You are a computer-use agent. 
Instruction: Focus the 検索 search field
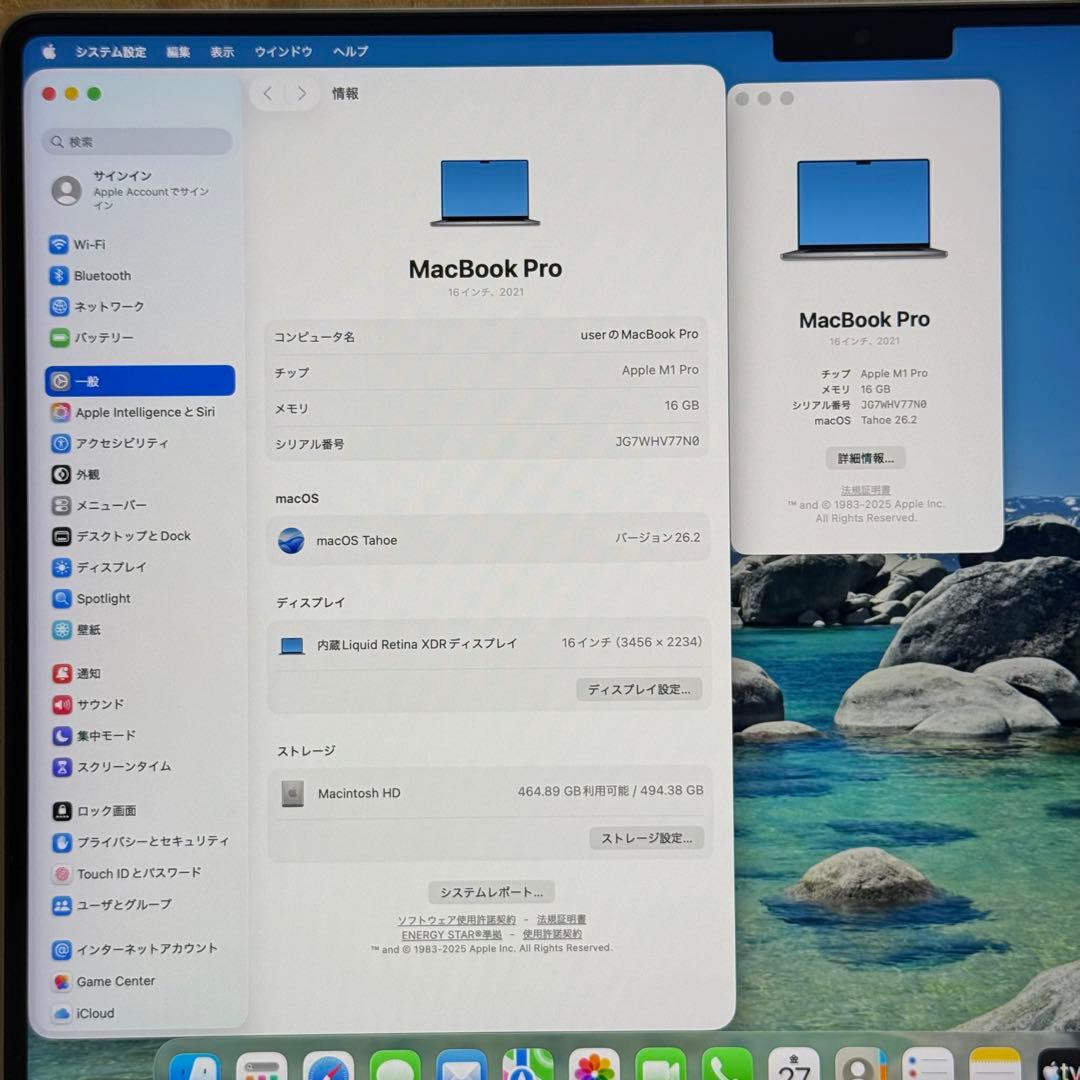137,142
